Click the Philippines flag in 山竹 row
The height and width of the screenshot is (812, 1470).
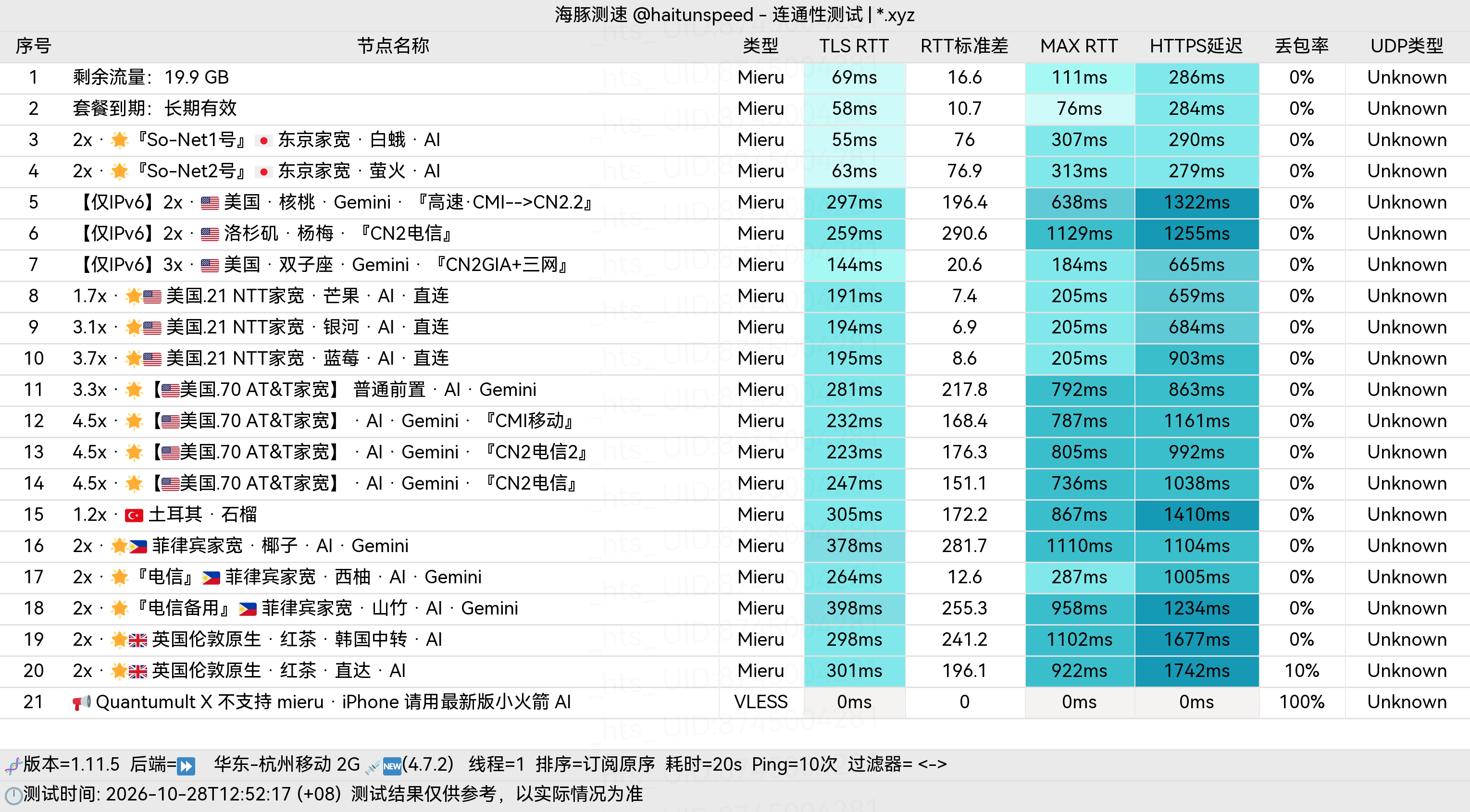pos(248,610)
